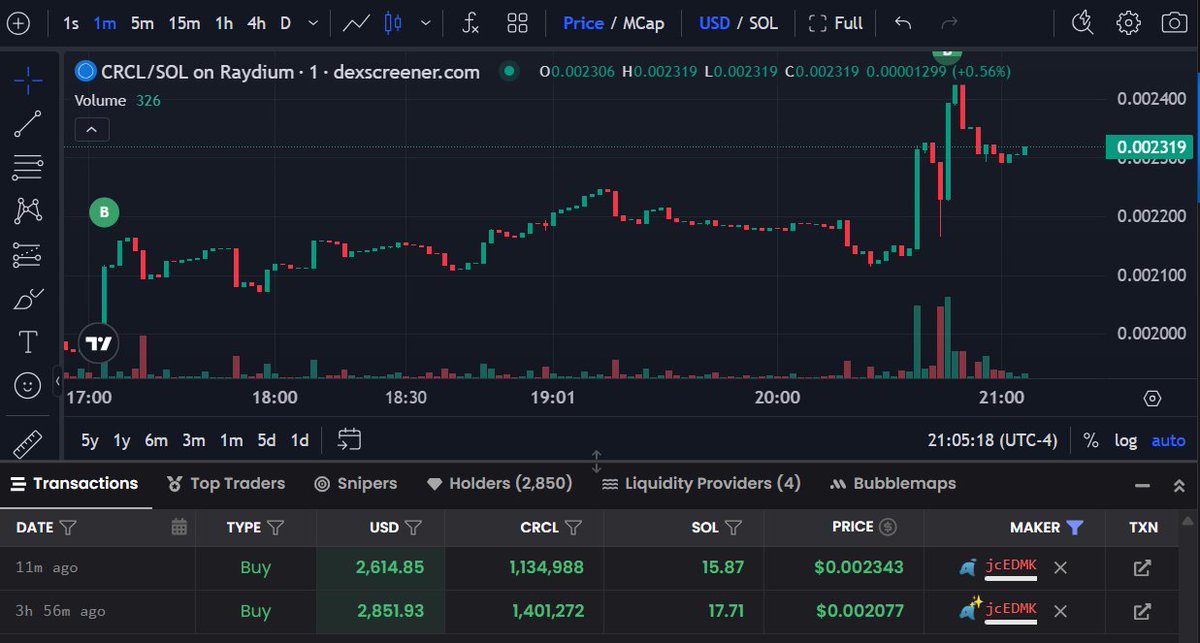Open the CRCL column filter
This screenshot has width=1200, height=643.
point(573,527)
